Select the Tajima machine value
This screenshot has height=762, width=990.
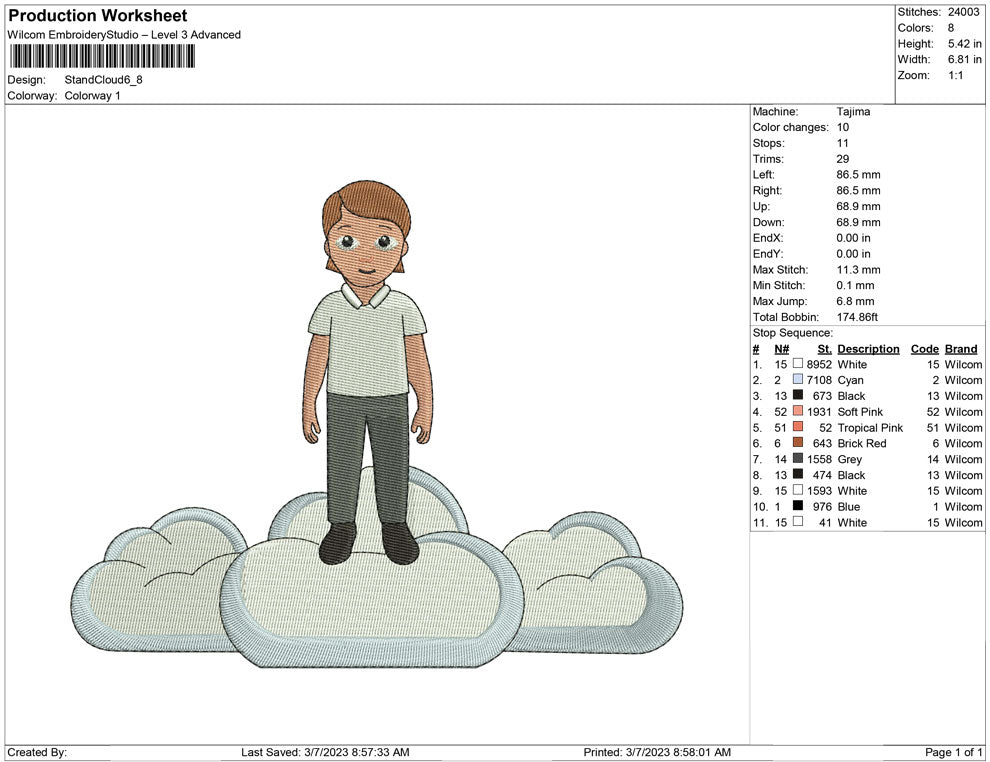click(x=853, y=112)
